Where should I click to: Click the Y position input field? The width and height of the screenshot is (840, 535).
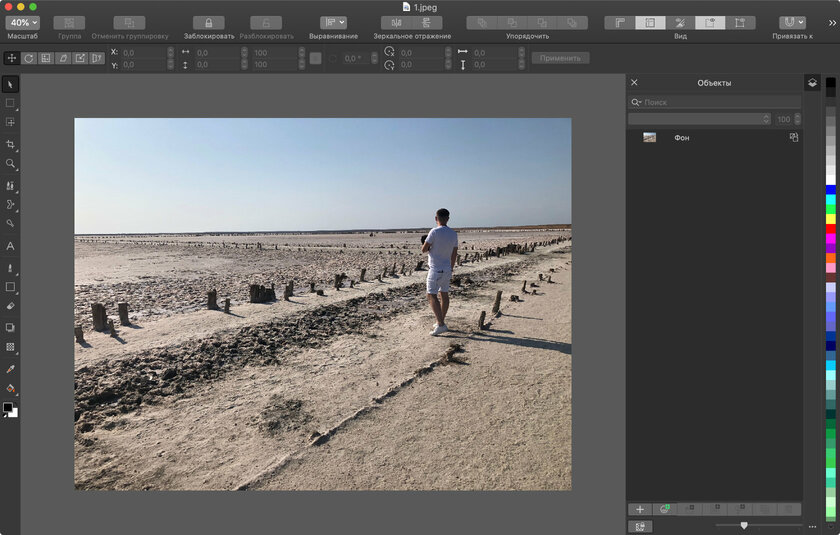coord(144,65)
